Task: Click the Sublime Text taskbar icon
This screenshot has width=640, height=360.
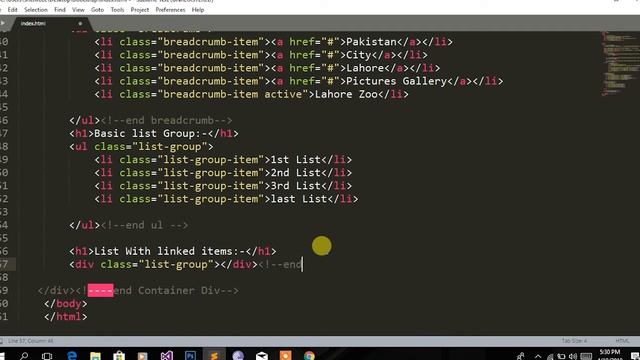Action: [x=214, y=356]
